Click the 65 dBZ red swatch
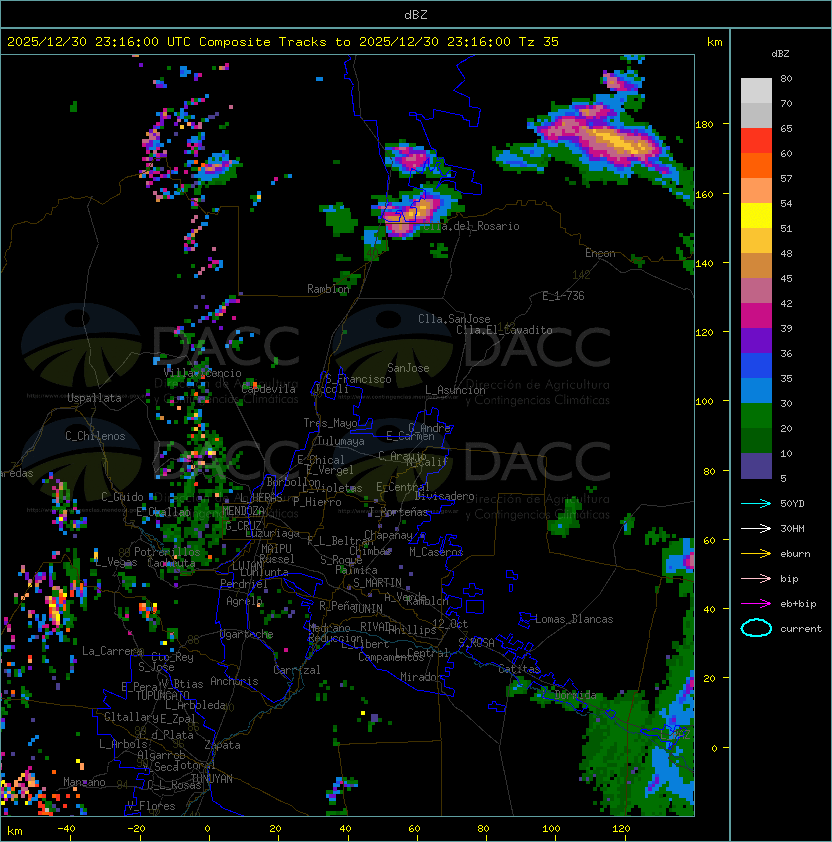The width and height of the screenshot is (832, 842). (x=756, y=141)
